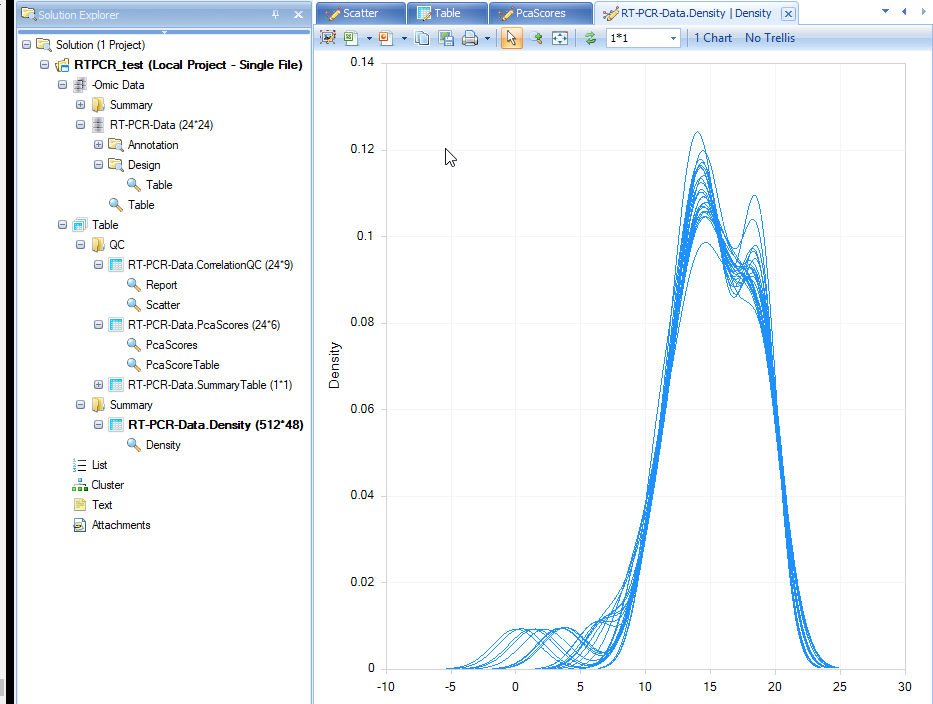Click the Print icon in chart toolbar
This screenshot has width=933, height=704.
click(470, 38)
